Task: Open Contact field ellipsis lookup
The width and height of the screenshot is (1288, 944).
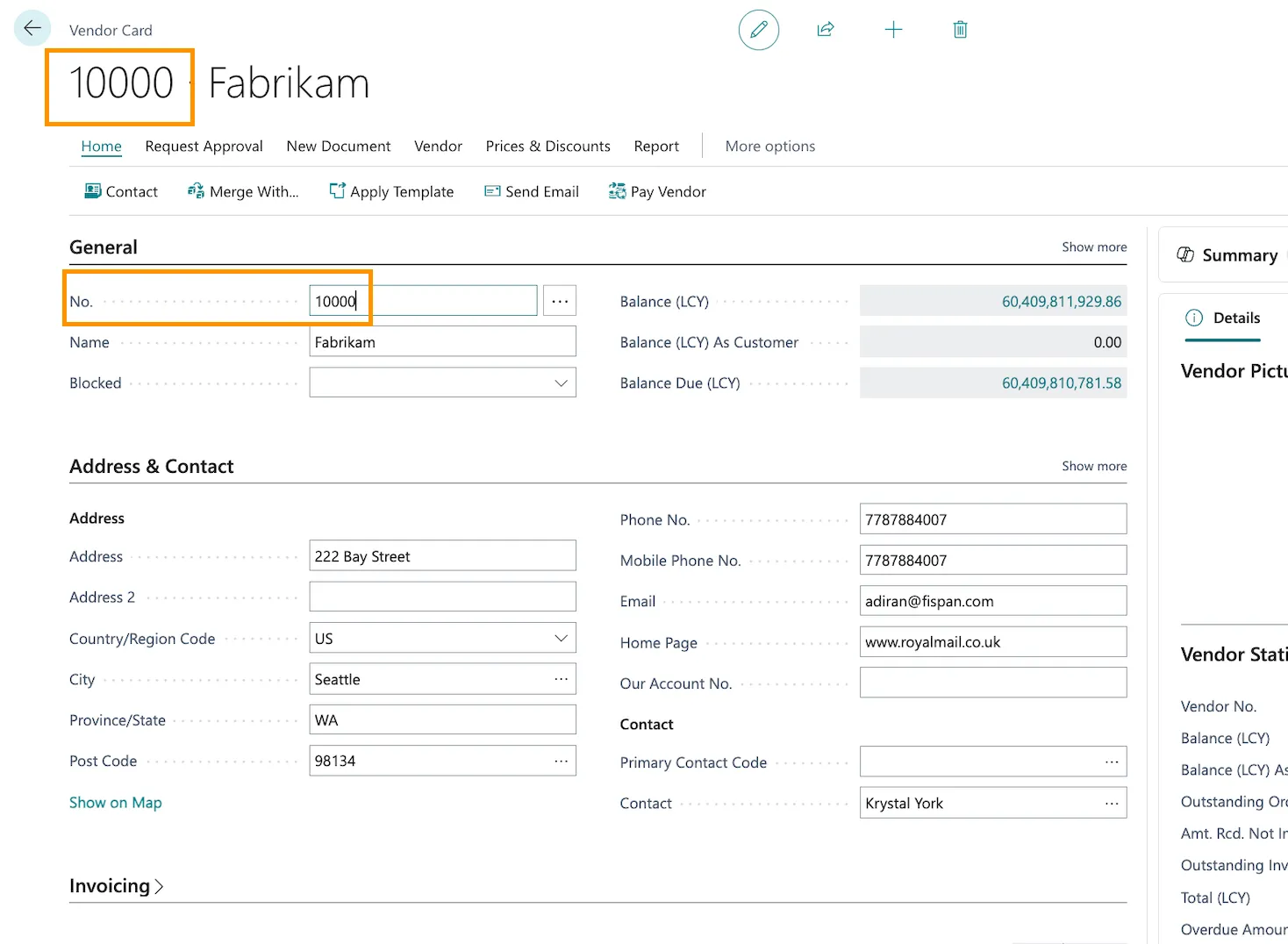Action: (1112, 803)
